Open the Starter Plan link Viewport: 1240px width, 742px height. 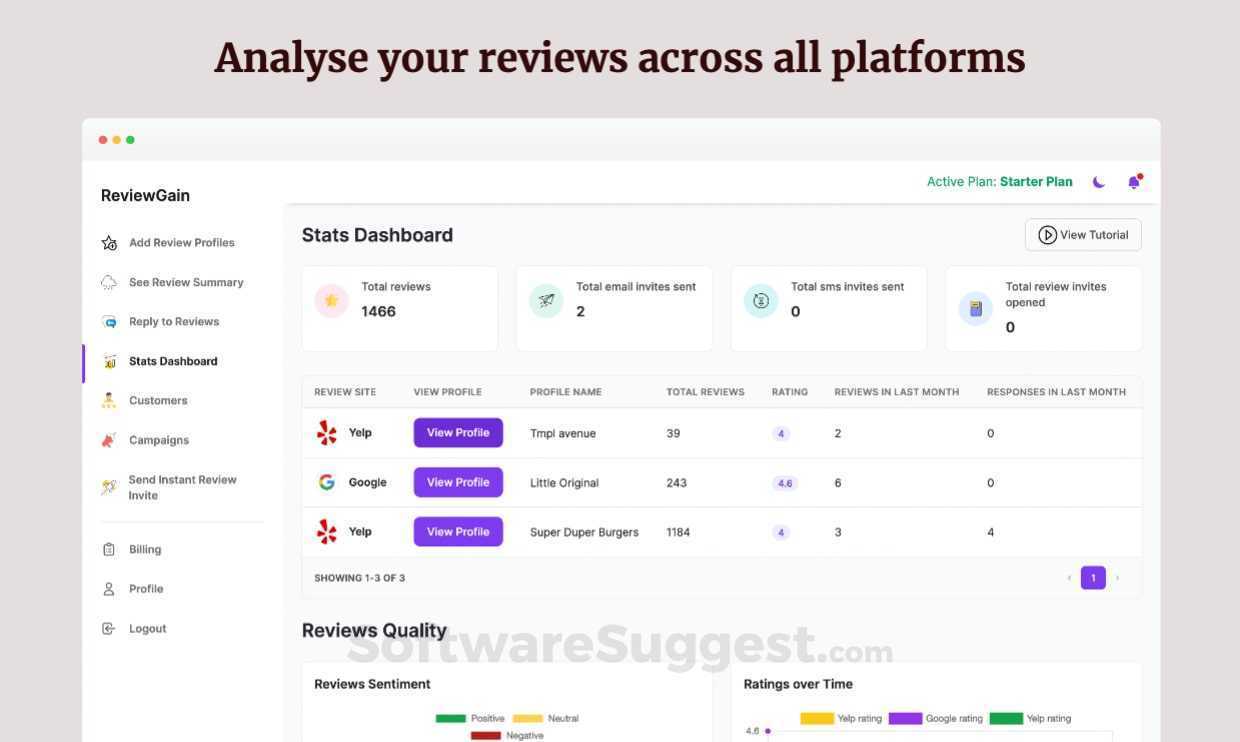(1036, 181)
